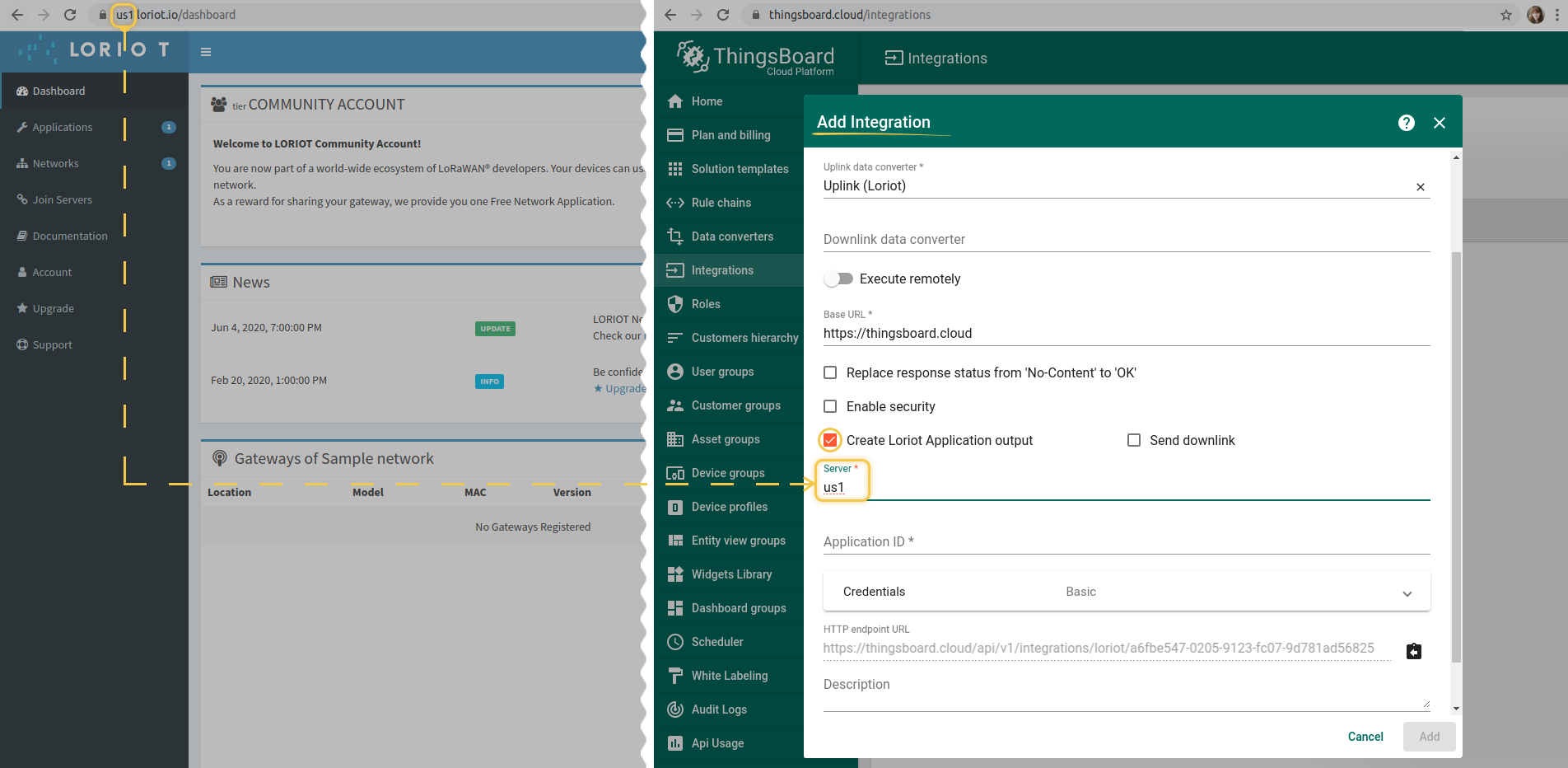
Task: Click the Location column header
Action: (x=229, y=493)
